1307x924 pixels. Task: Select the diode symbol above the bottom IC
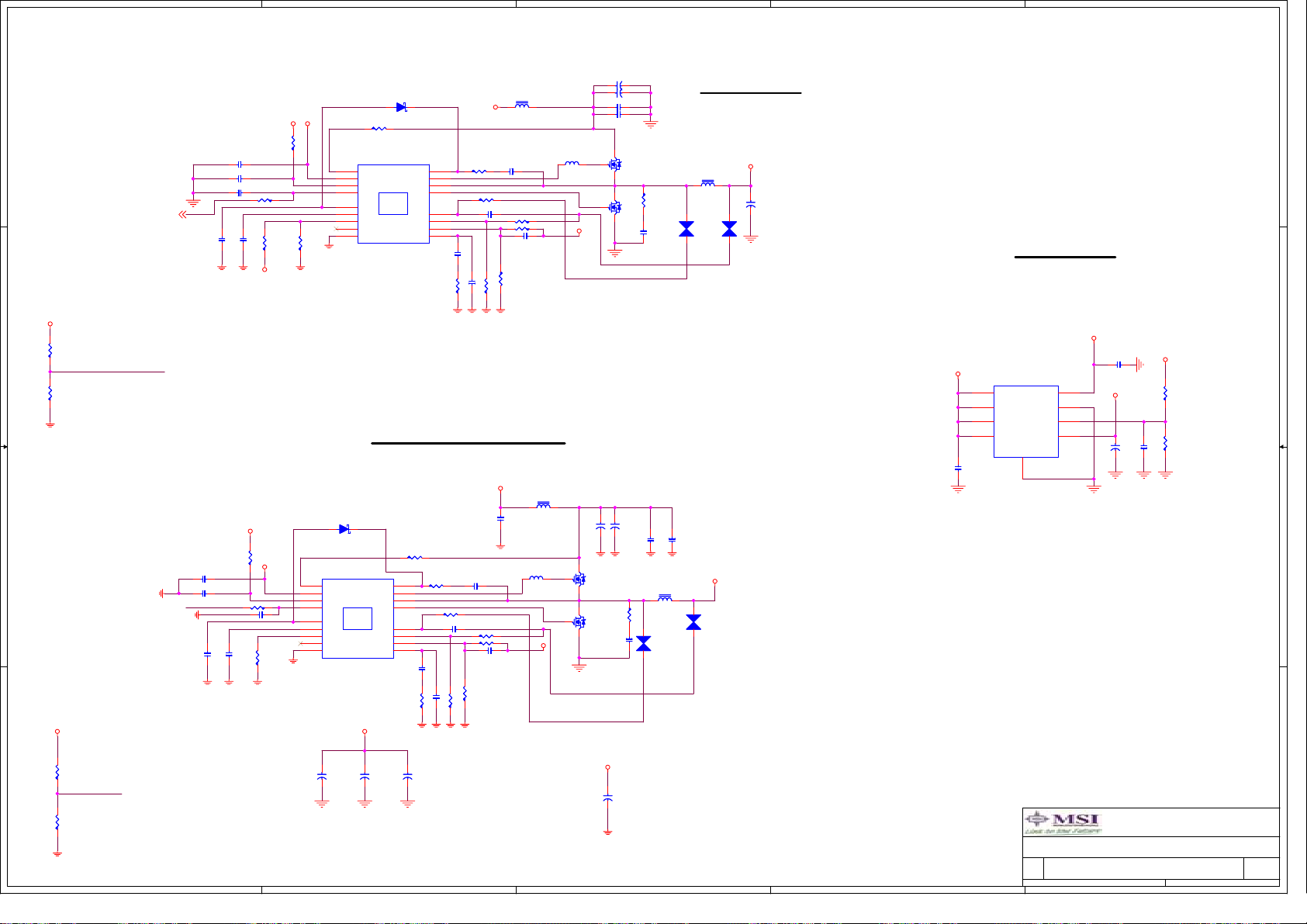pos(345,529)
